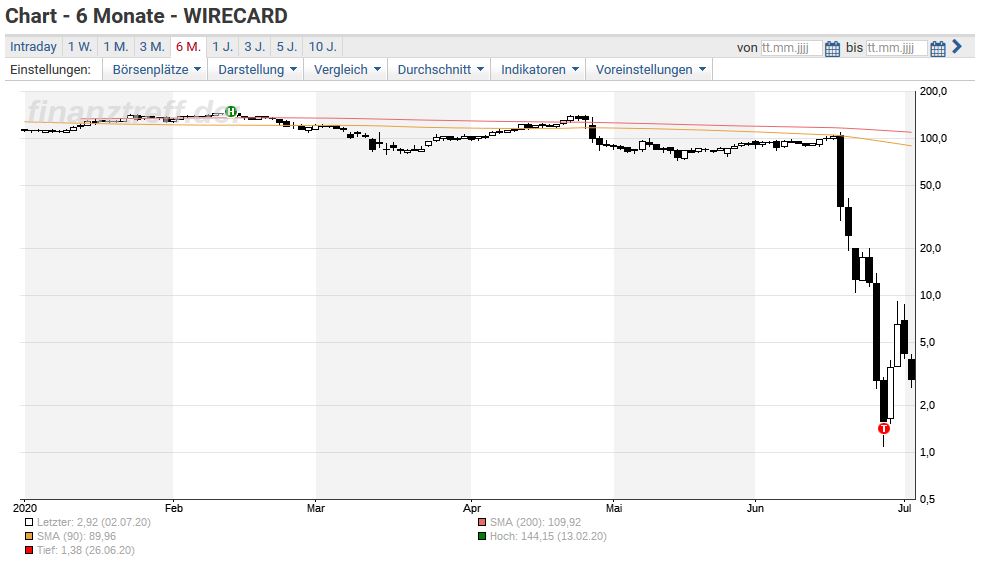The height and width of the screenshot is (575, 983).
Task: Click the chart title 'Chart - 6 Monate - WIRECARD'
Action: point(146,16)
